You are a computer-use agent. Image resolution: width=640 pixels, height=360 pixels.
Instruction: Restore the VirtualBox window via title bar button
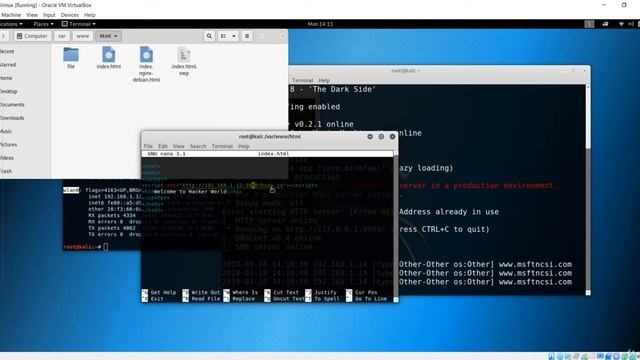pyautogui.click(x=624, y=5)
